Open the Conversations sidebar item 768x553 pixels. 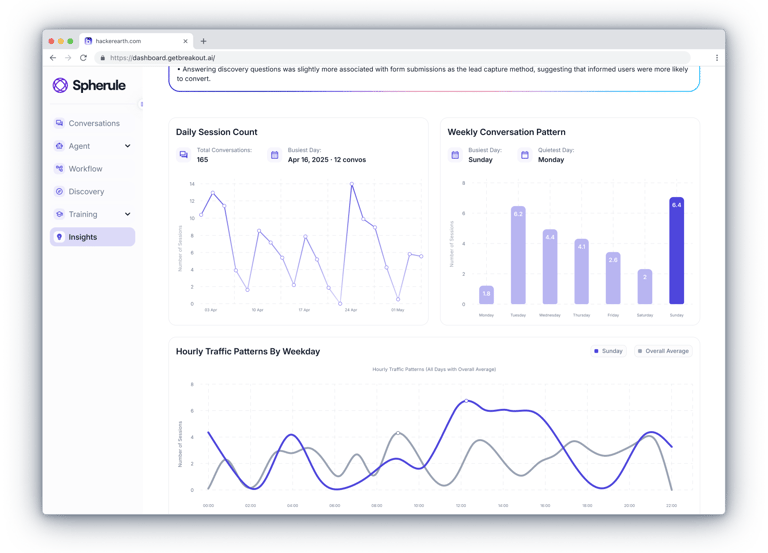93,123
